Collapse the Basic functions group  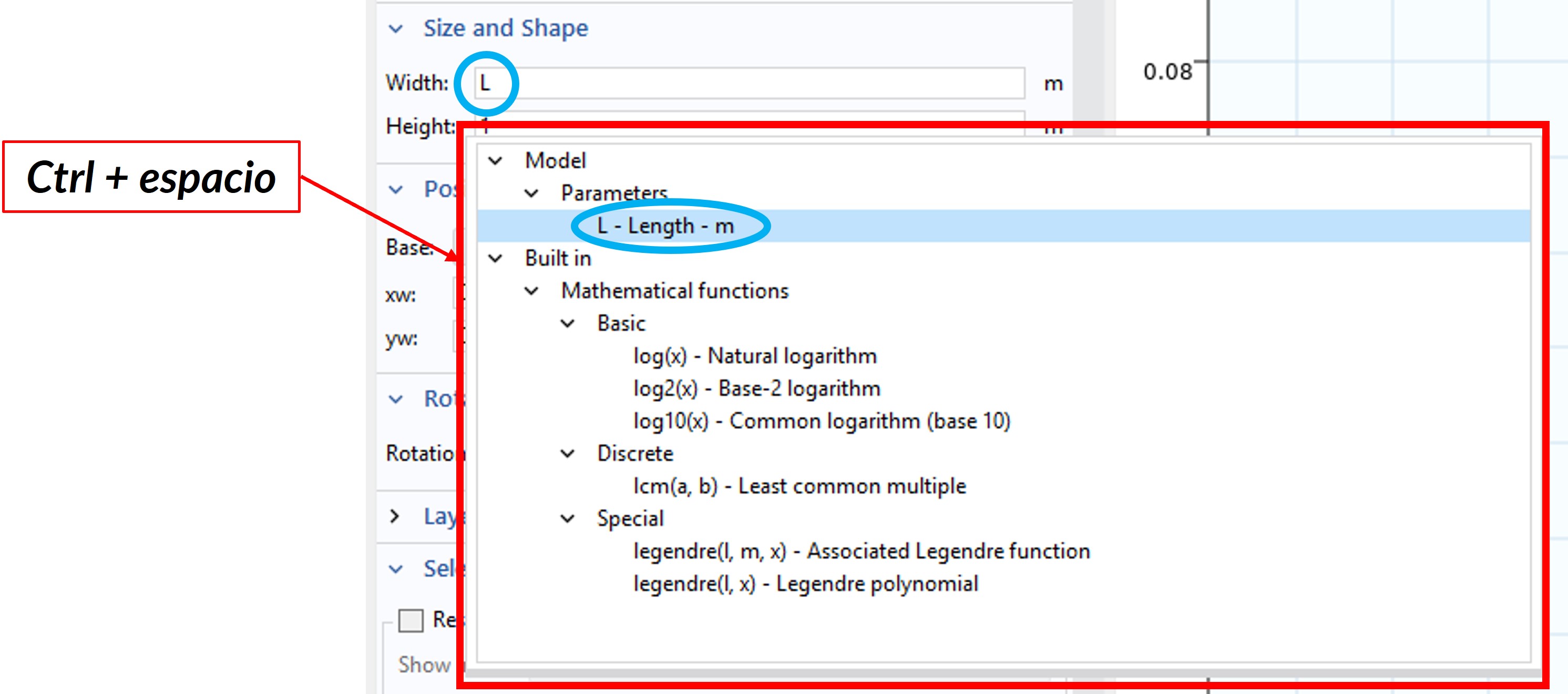(568, 323)
